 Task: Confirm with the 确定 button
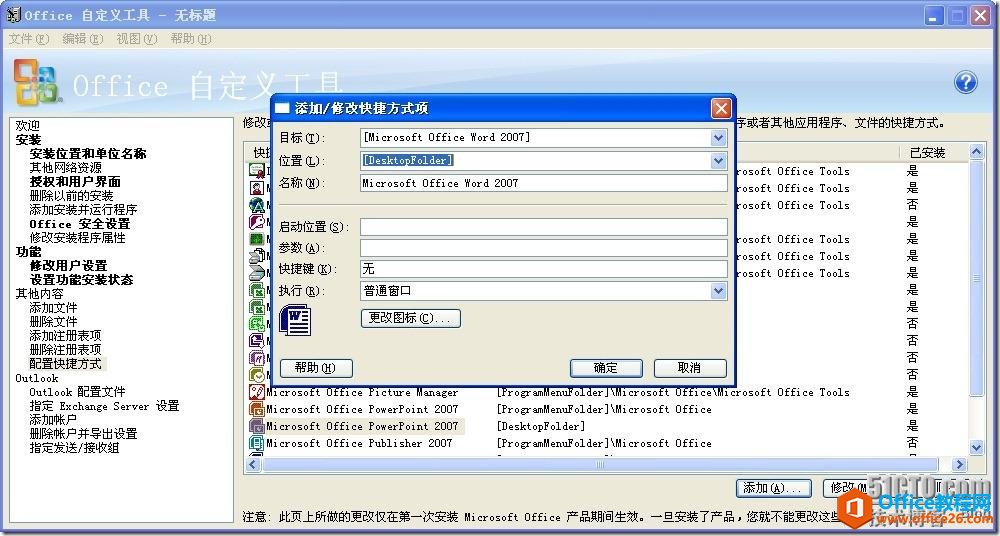pos(606,368)
